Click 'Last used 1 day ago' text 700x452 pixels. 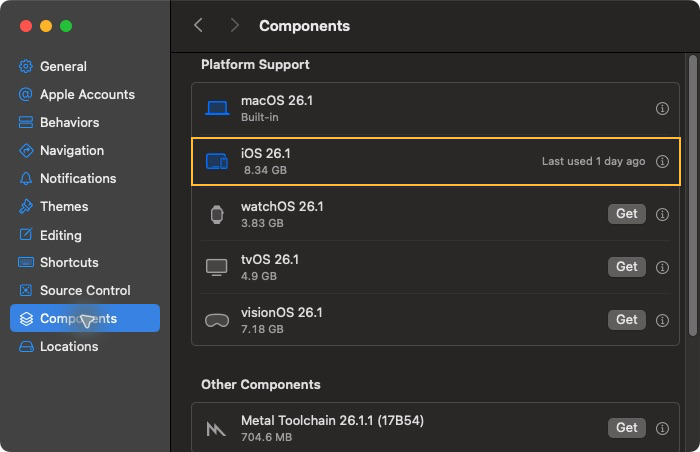pyautogui.click(x=593, y=161)
